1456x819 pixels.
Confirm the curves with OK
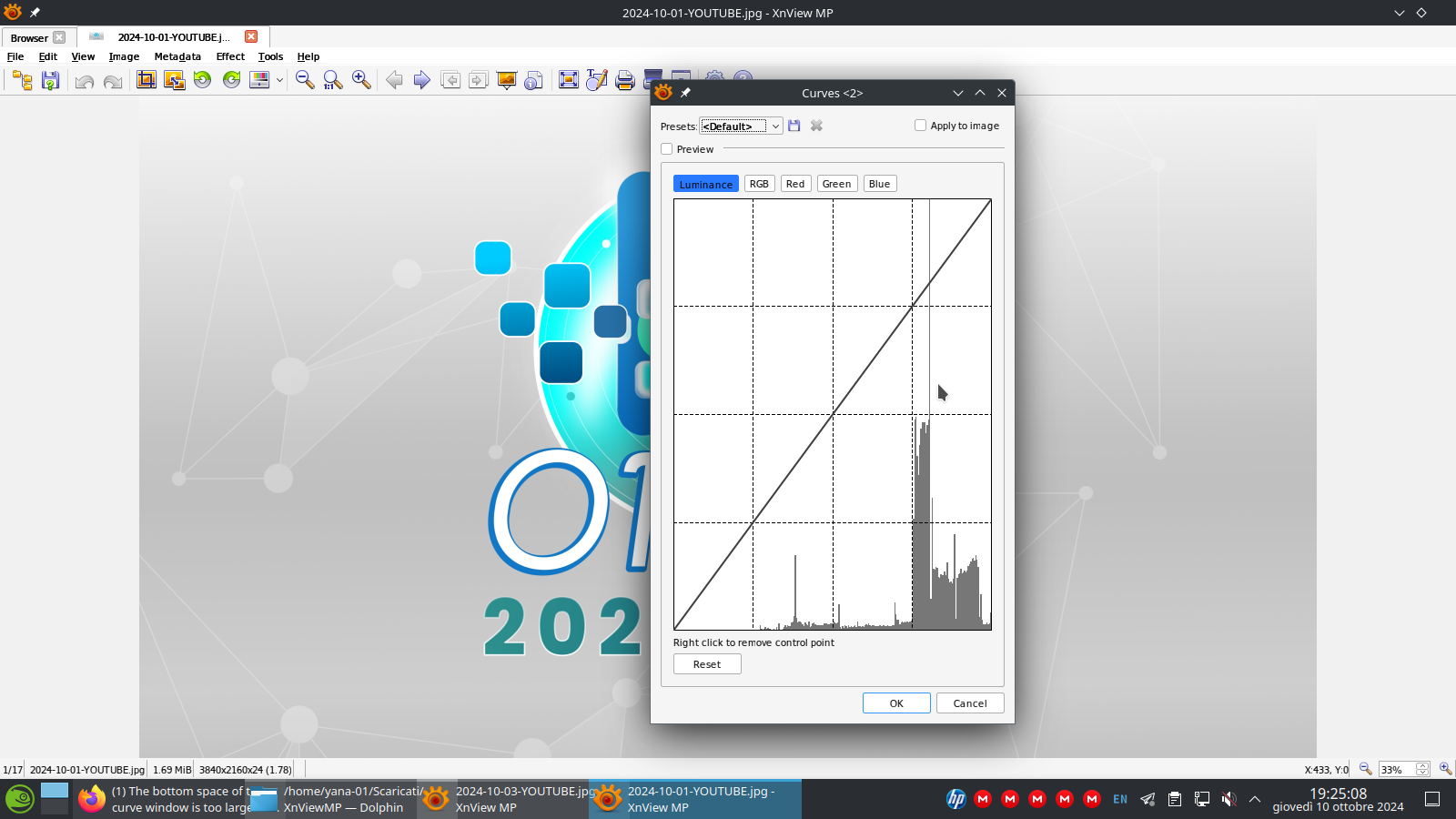coord(896,703)
